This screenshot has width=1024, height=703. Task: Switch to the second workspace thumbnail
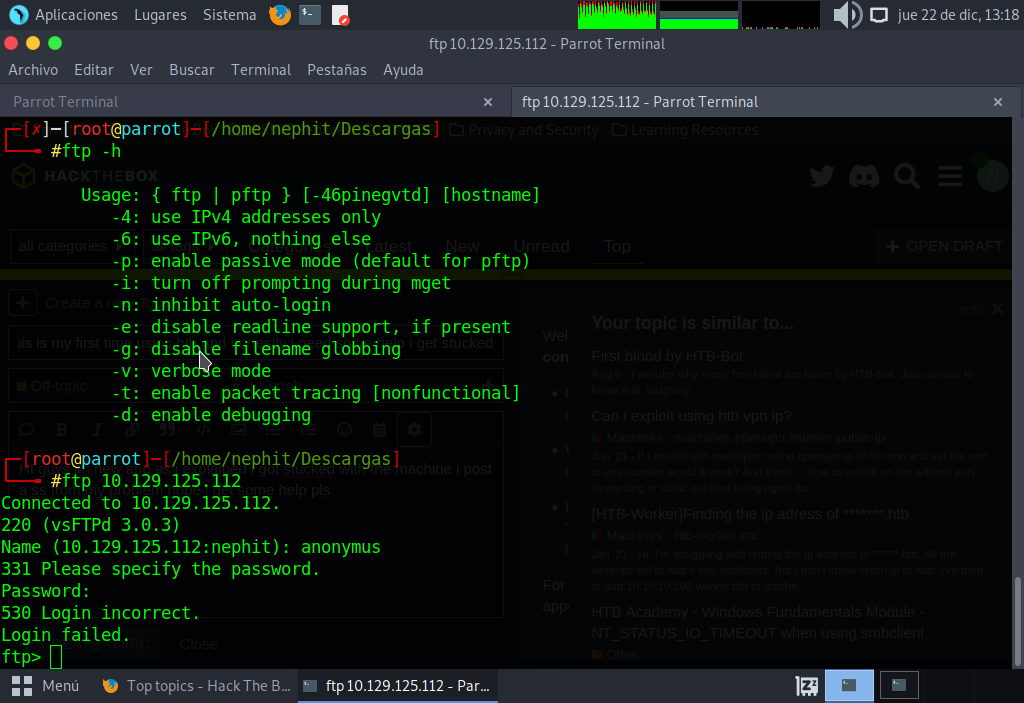(x=899, y=686)
